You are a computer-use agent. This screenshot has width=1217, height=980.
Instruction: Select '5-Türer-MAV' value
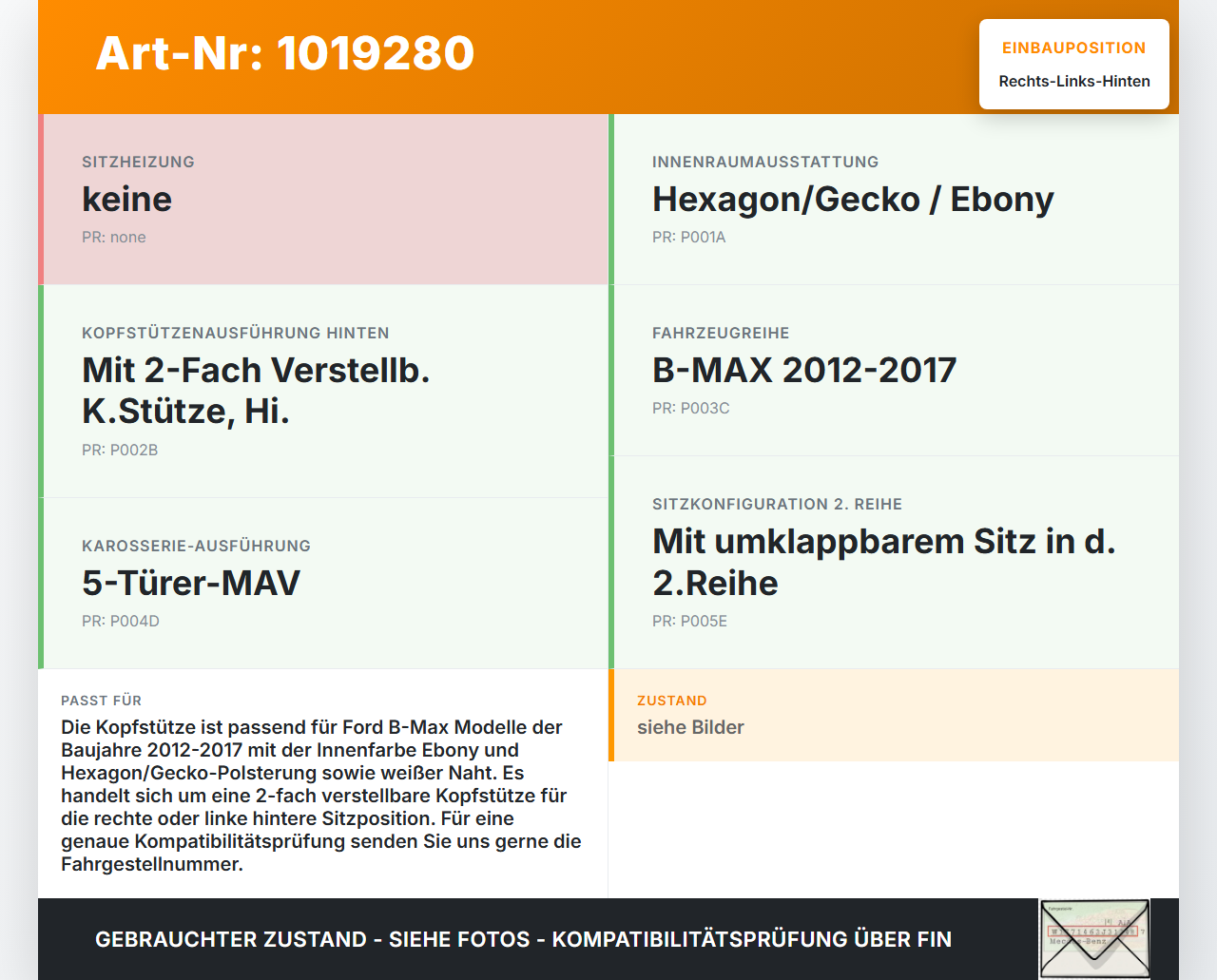(x=191, y=583)
